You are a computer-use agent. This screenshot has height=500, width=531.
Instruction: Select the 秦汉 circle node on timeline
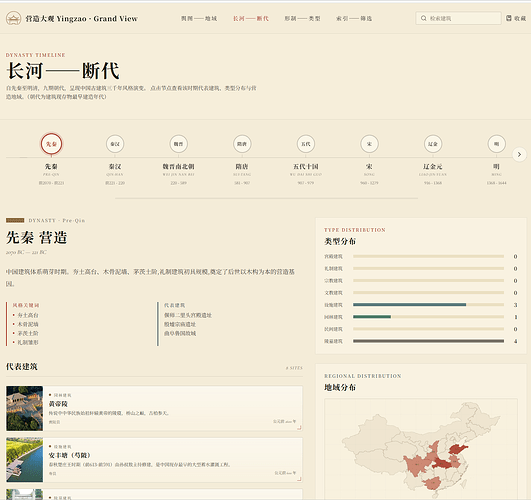point(115,144)
